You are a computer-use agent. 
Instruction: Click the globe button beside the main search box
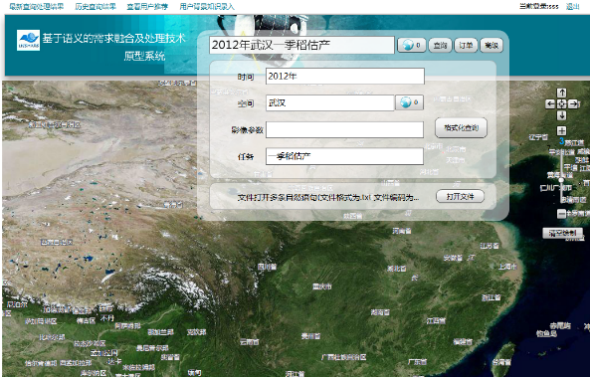click(x=412, y=46)
